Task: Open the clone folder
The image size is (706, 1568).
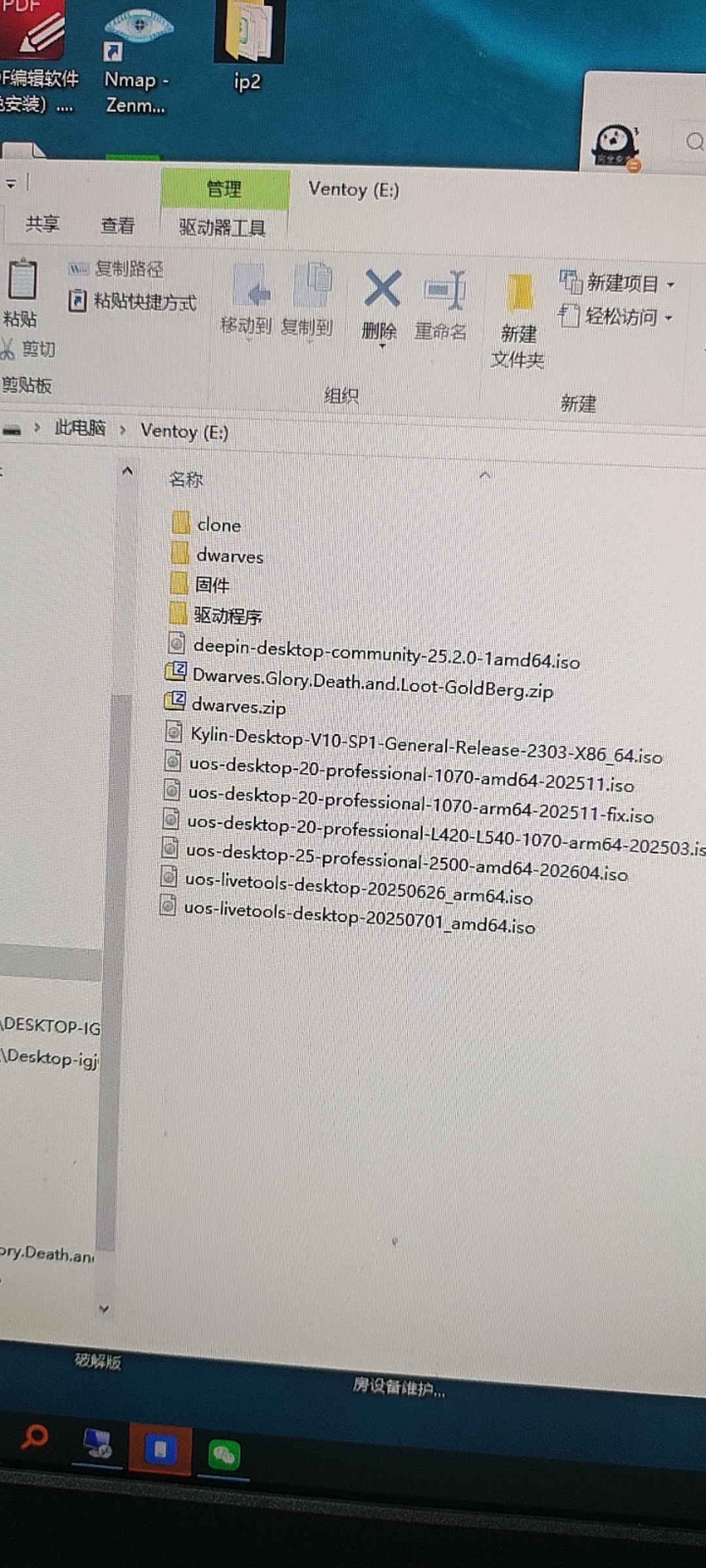Action: tap(207, 523)
